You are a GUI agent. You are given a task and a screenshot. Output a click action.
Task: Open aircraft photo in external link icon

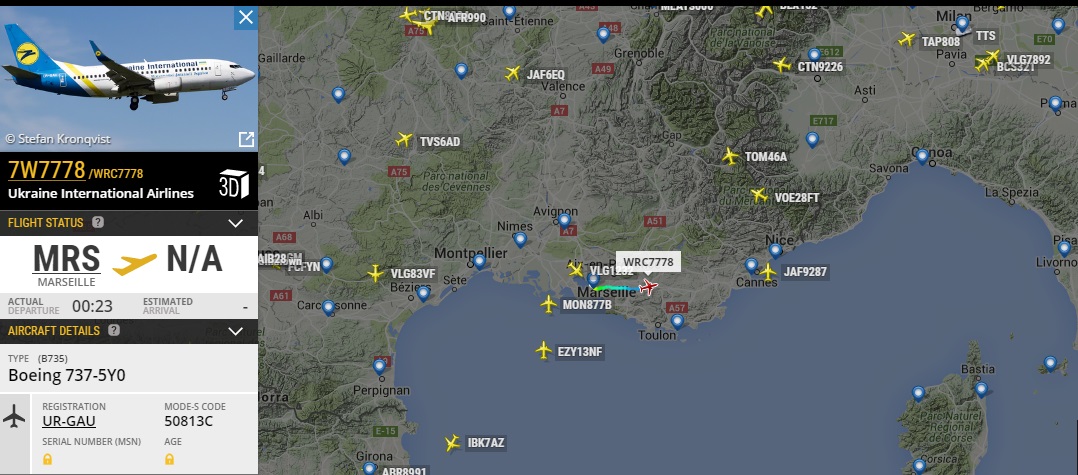coord(246,140)
